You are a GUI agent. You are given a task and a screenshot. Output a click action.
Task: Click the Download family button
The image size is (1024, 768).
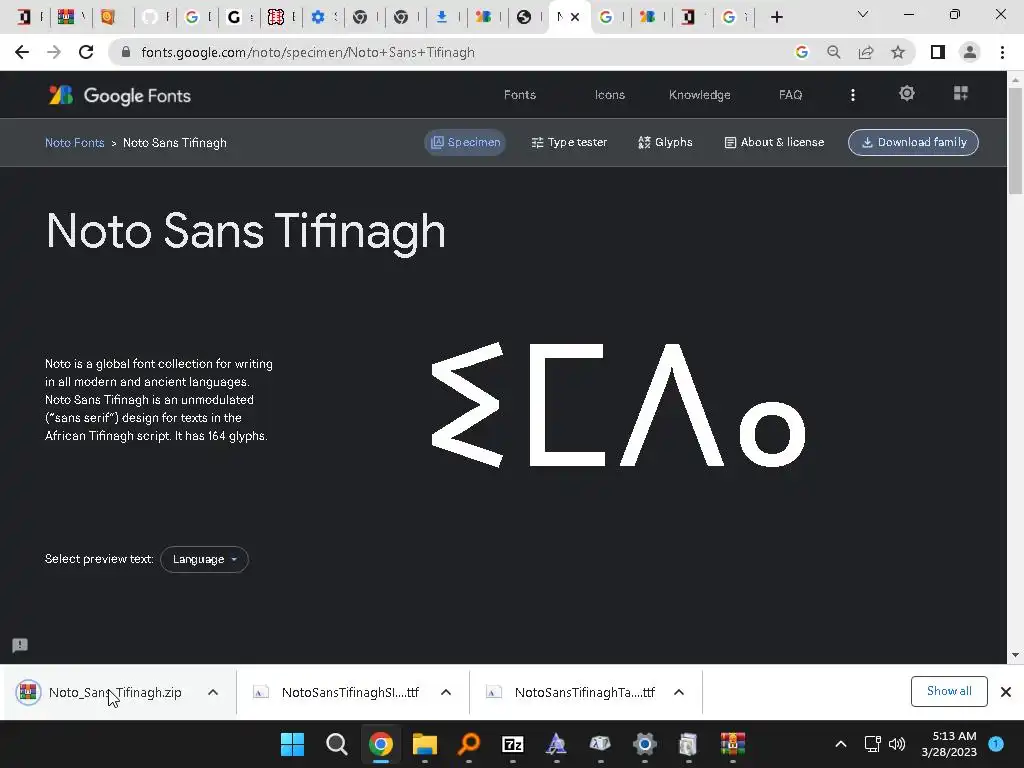tap(913, 142)
